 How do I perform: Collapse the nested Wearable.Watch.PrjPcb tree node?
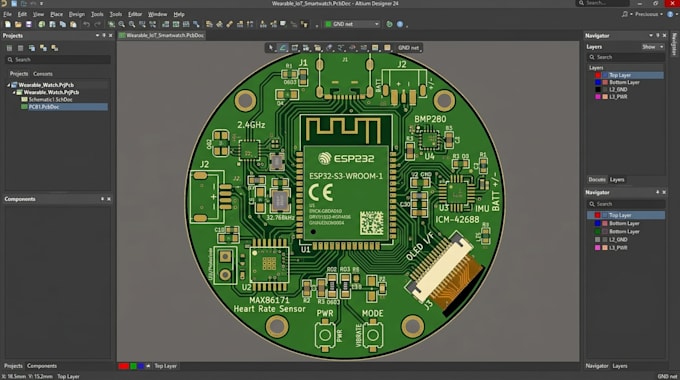(x=14, y=92)
